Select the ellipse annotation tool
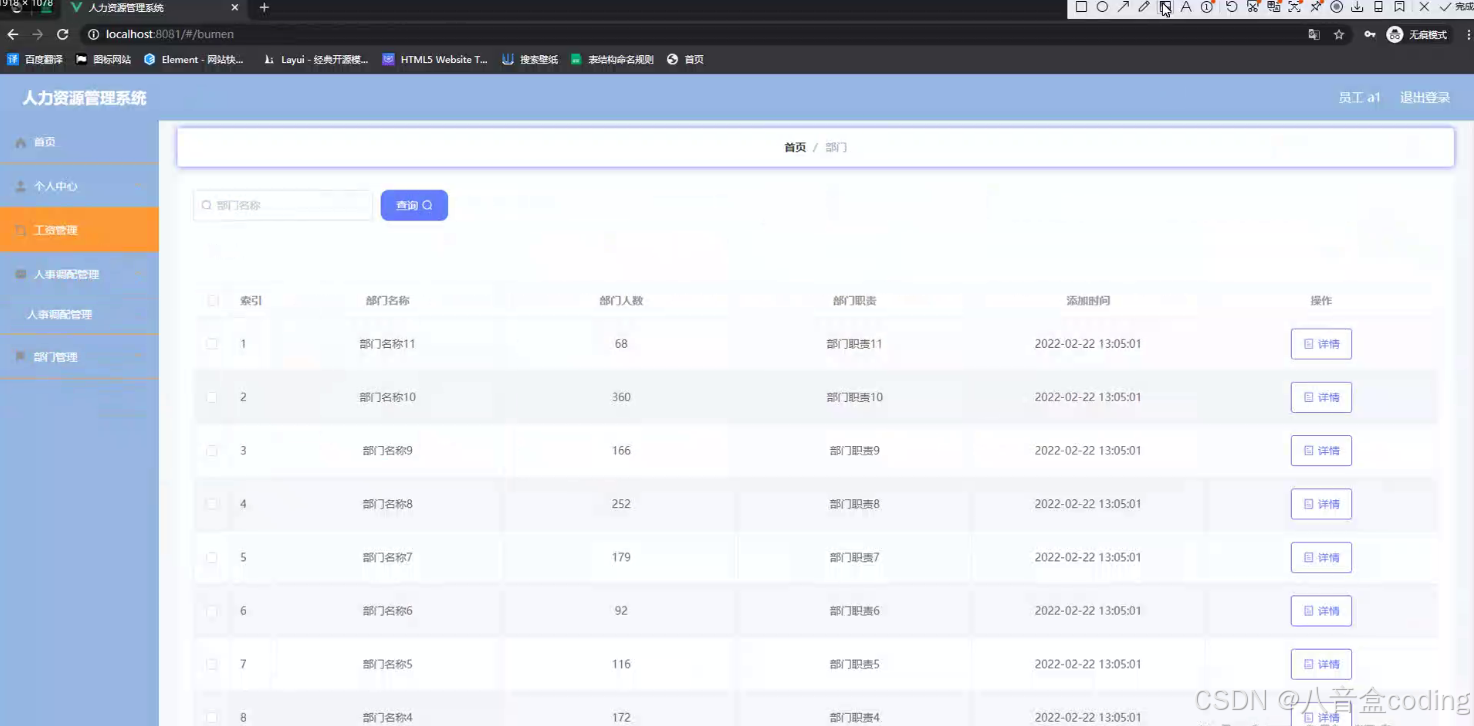Viewport: 1474px width, 726px height. [1102, 7]
